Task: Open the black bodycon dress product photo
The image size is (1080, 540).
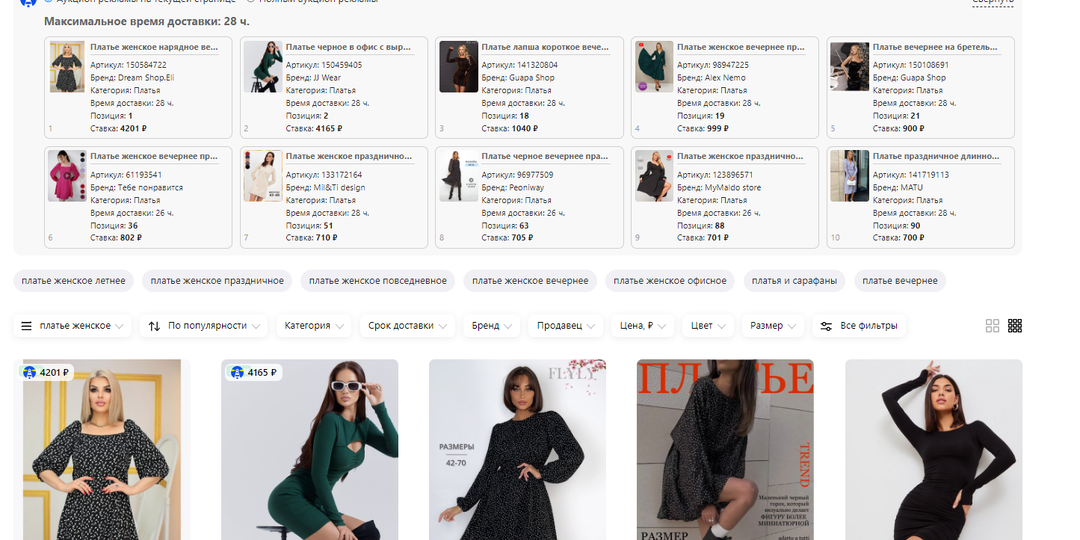Action: pyautogui.click(x=933, y=449)
